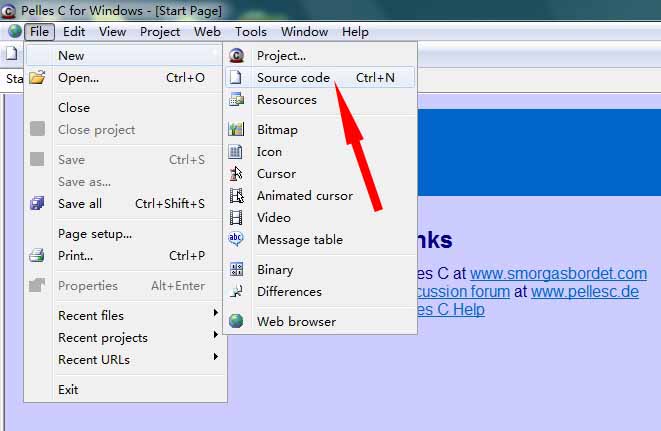Open www.smorgasbordet.com link

(x=558, y=274)
